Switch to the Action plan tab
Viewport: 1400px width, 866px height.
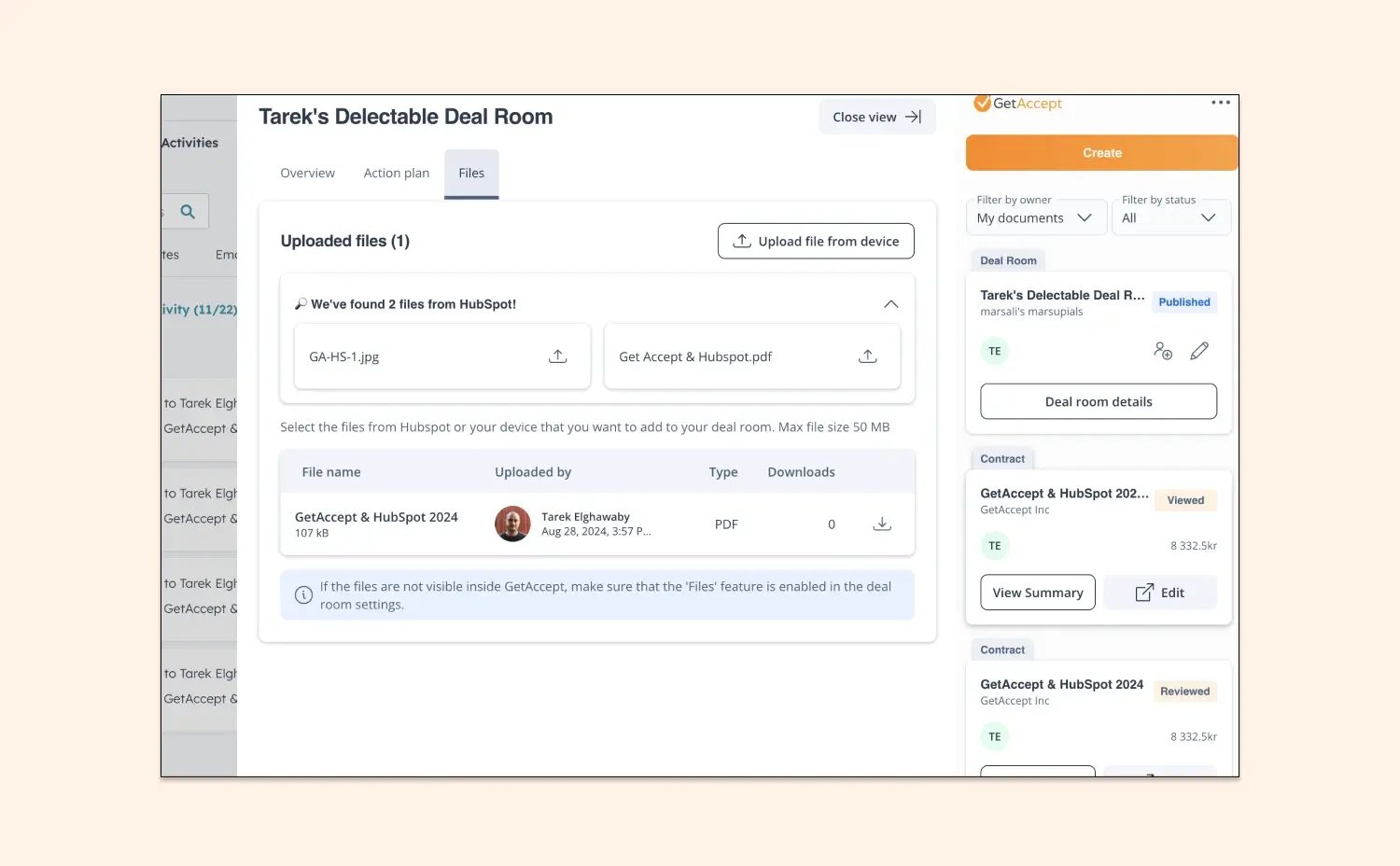(397, 174)
